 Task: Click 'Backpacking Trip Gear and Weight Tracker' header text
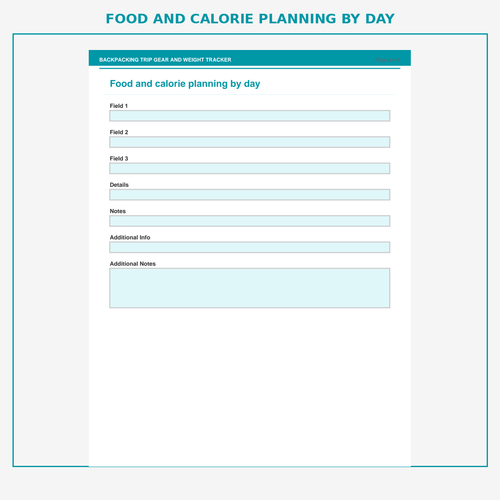click(165, 60)
